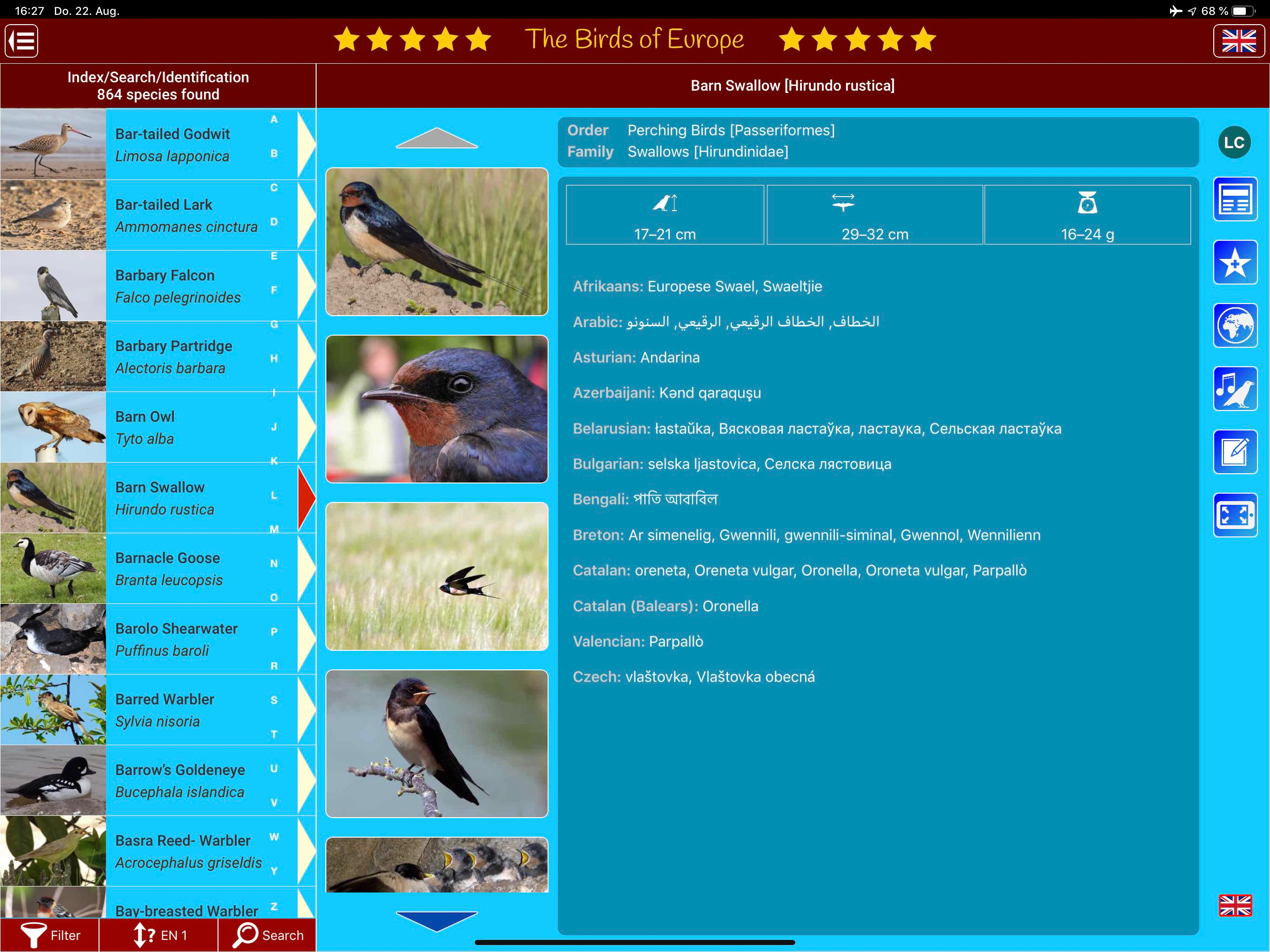Select Barn Owl entry

point(158,427)
